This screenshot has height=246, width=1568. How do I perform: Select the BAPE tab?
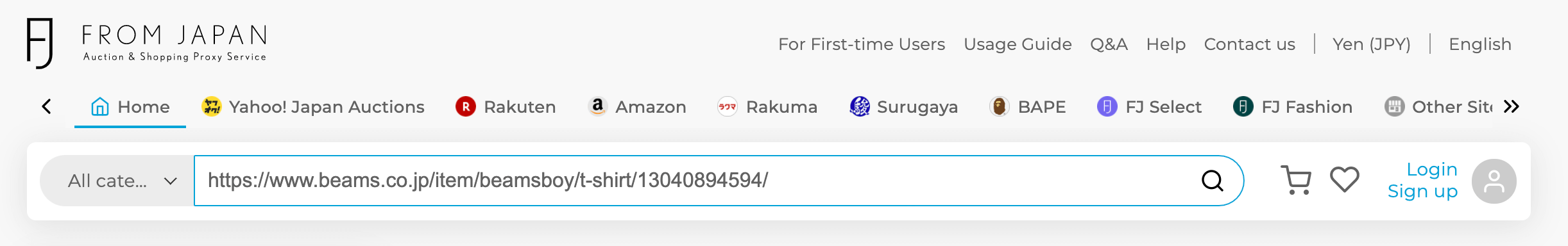pyautogui.click(x=1028, y=107)
